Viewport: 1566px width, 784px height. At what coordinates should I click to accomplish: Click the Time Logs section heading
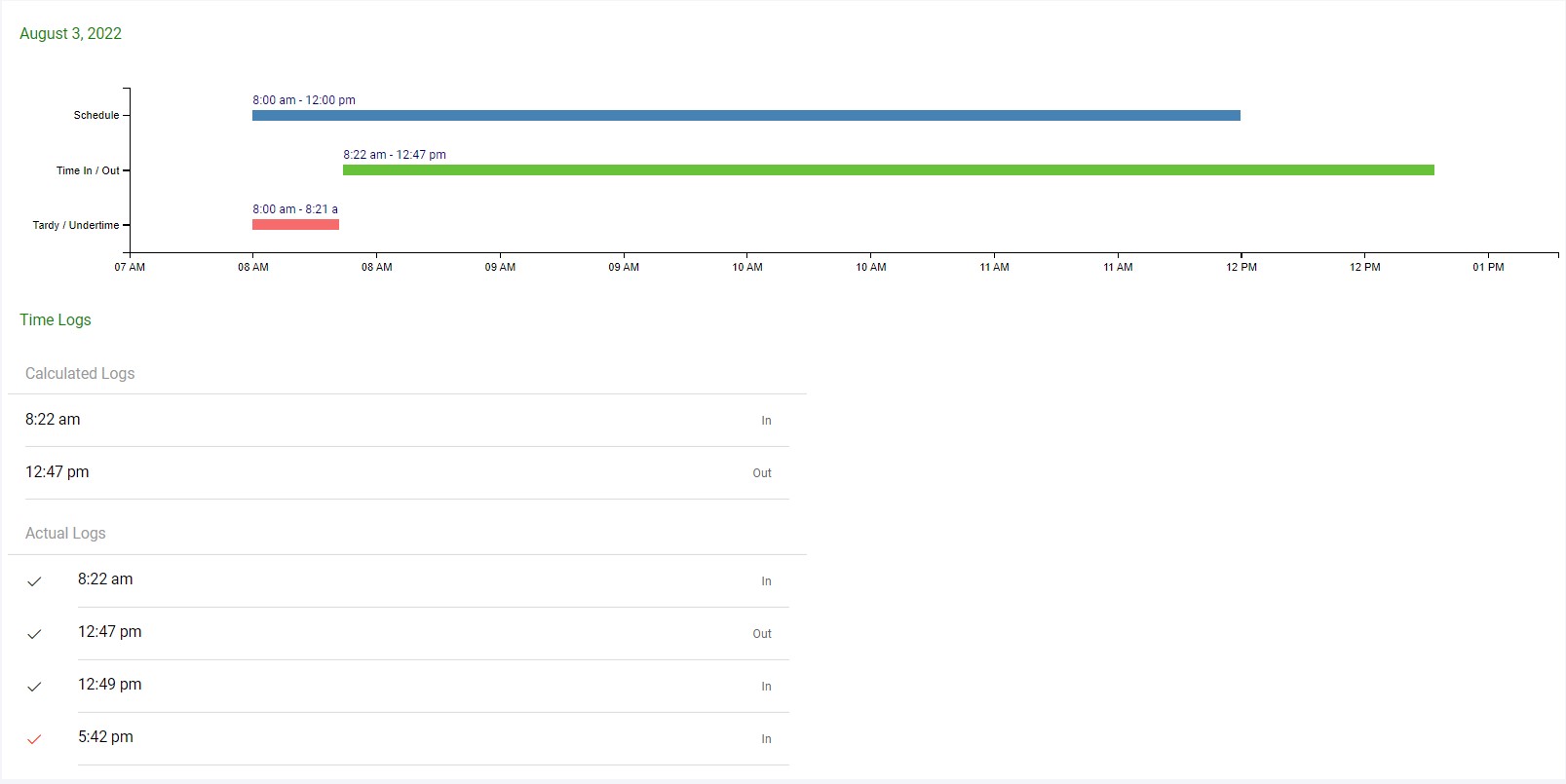(x=56, y=320)
